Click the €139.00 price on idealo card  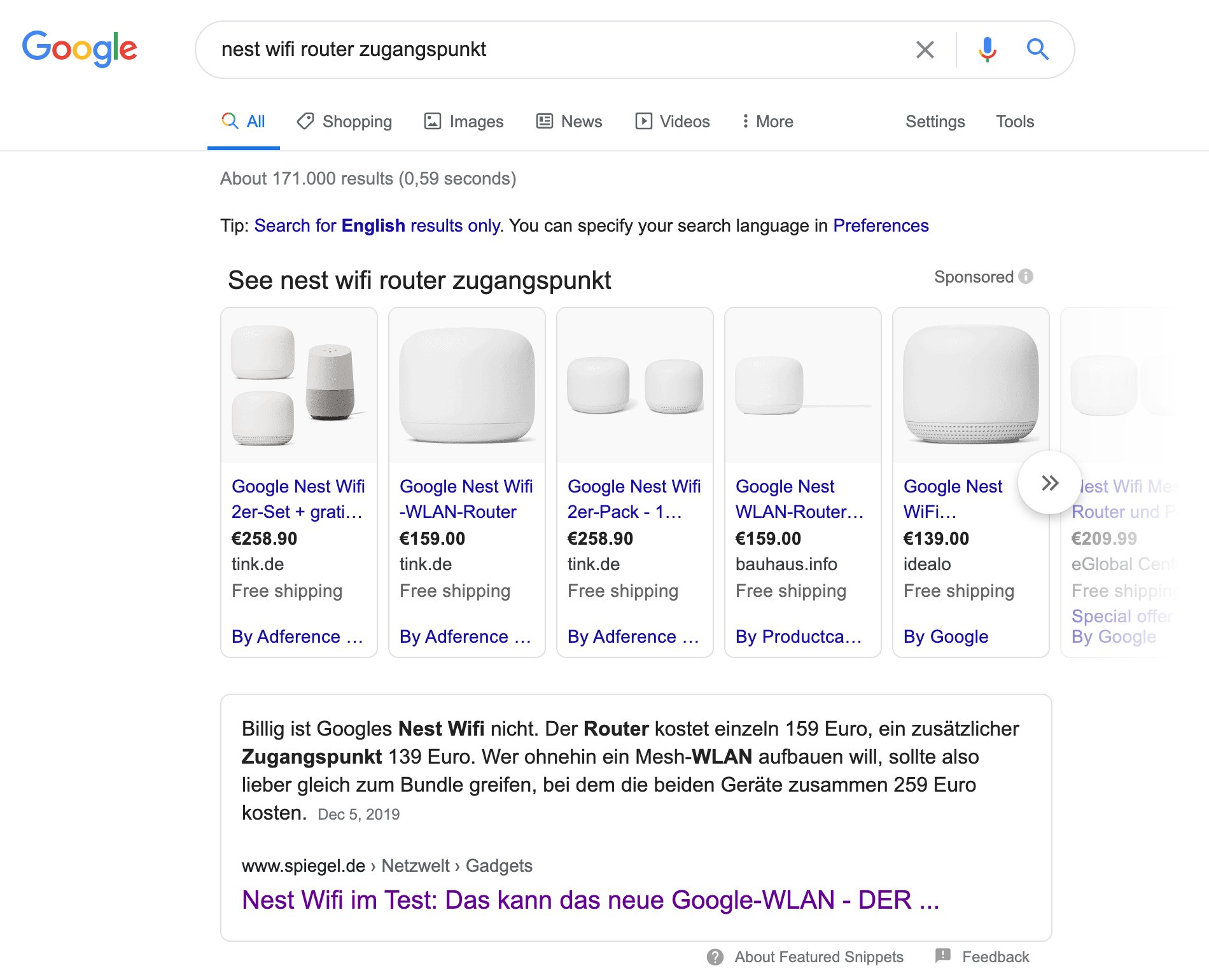pos(936,539)
